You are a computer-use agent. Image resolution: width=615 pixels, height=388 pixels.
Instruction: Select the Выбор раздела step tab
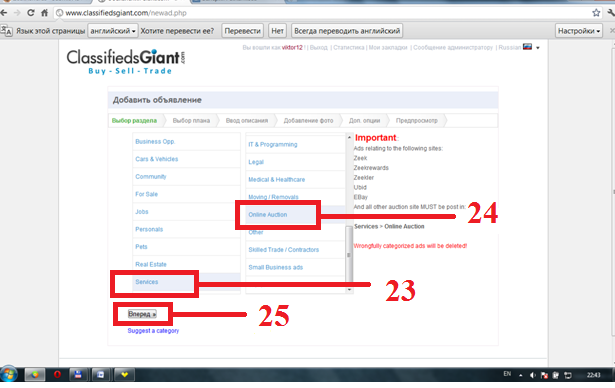(x=134, y=120)
